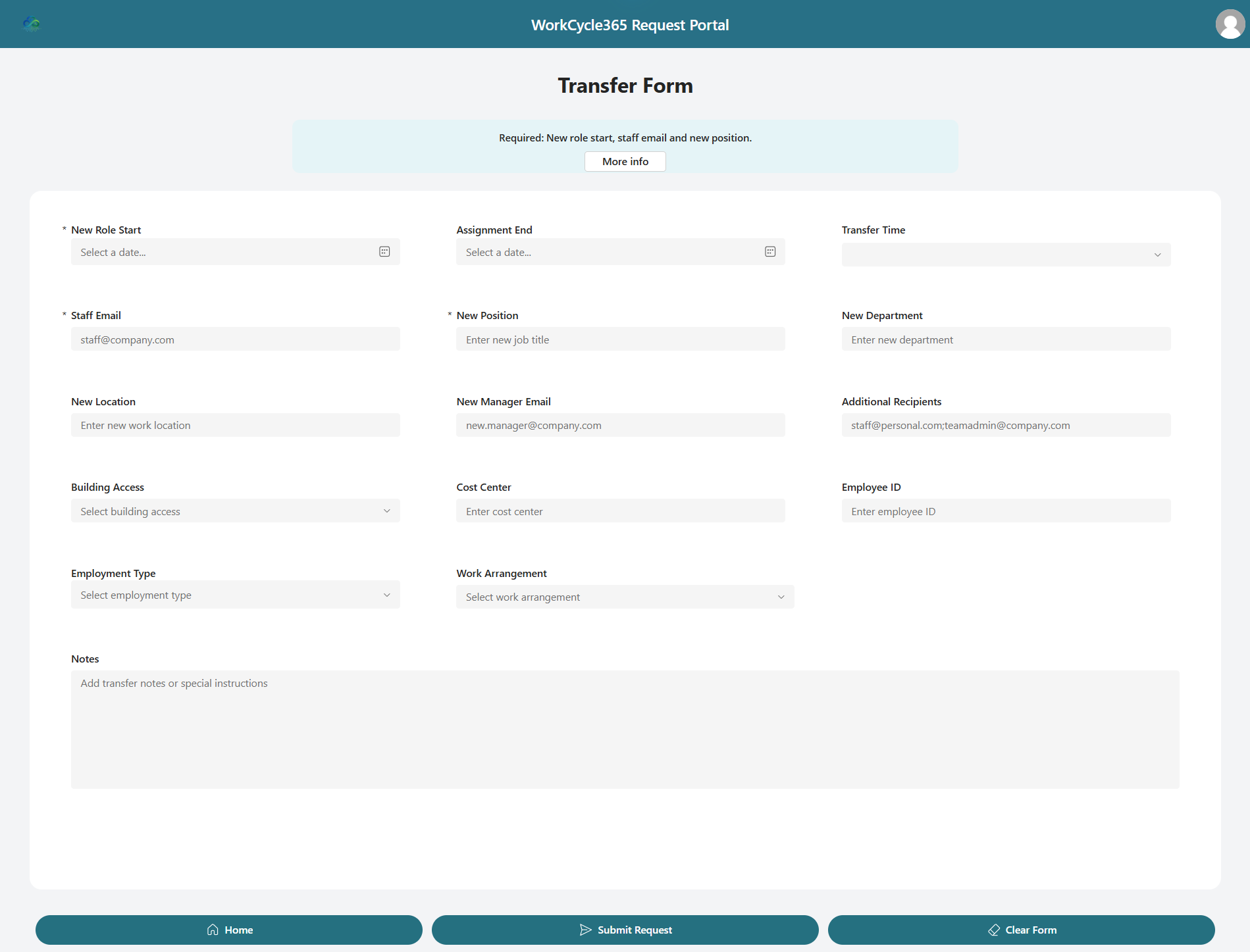Expand the Building Access dropdown
Screen dimensions: 1250x952
[x=235, y=511]
